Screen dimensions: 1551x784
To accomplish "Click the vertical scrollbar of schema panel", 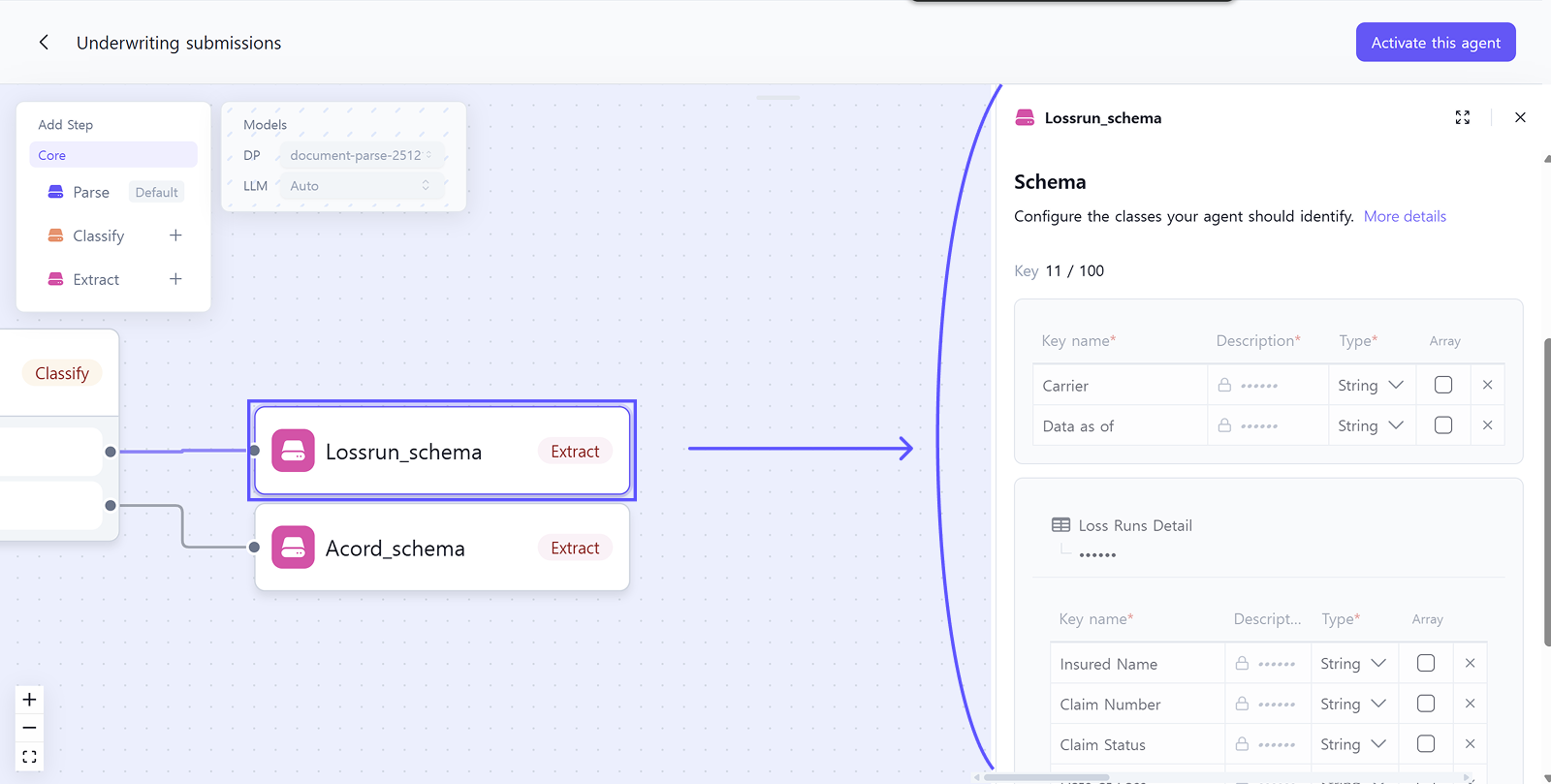I will [x=1547, y=492].
